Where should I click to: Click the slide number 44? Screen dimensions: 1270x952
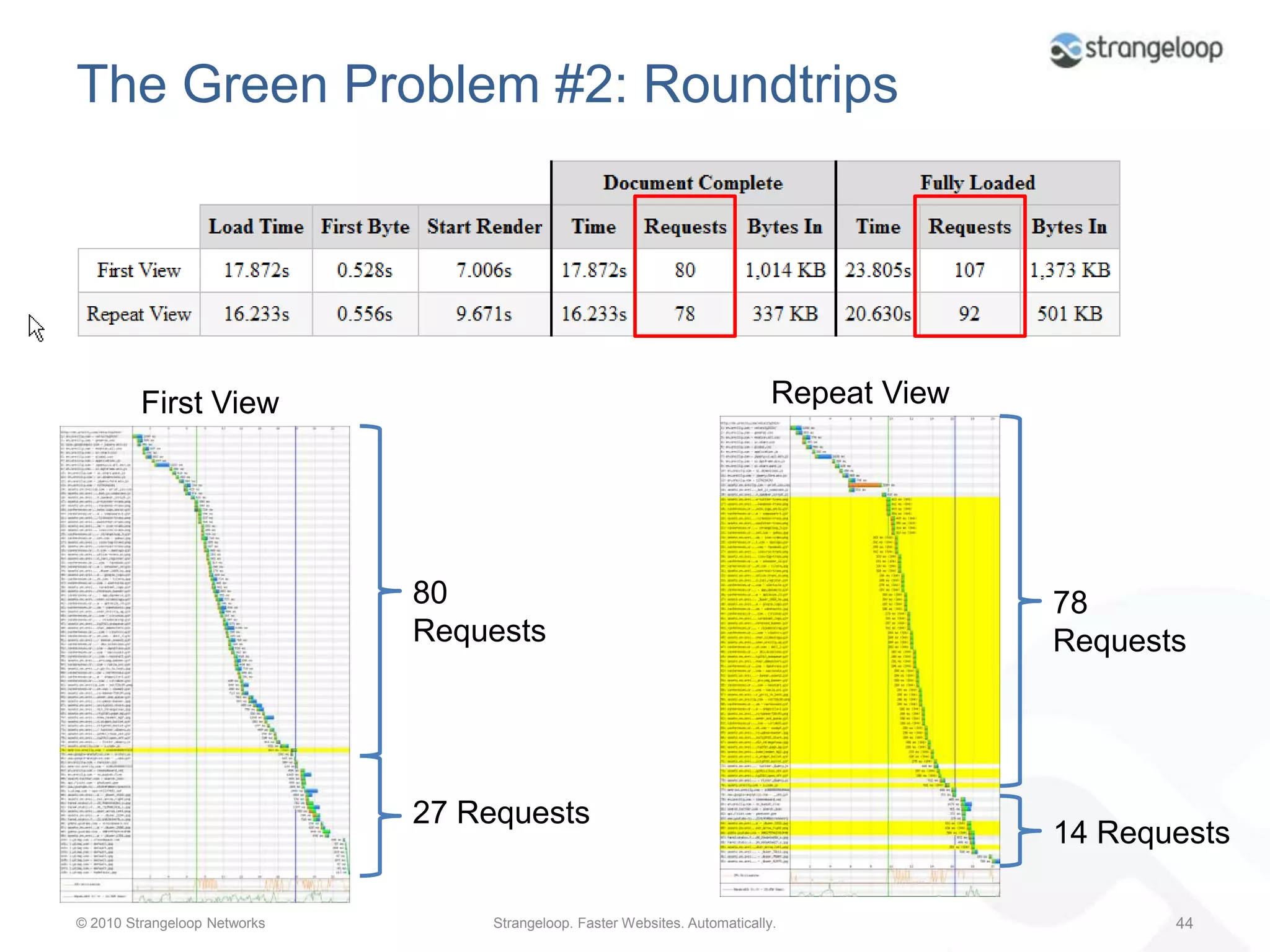[1184, 923]
